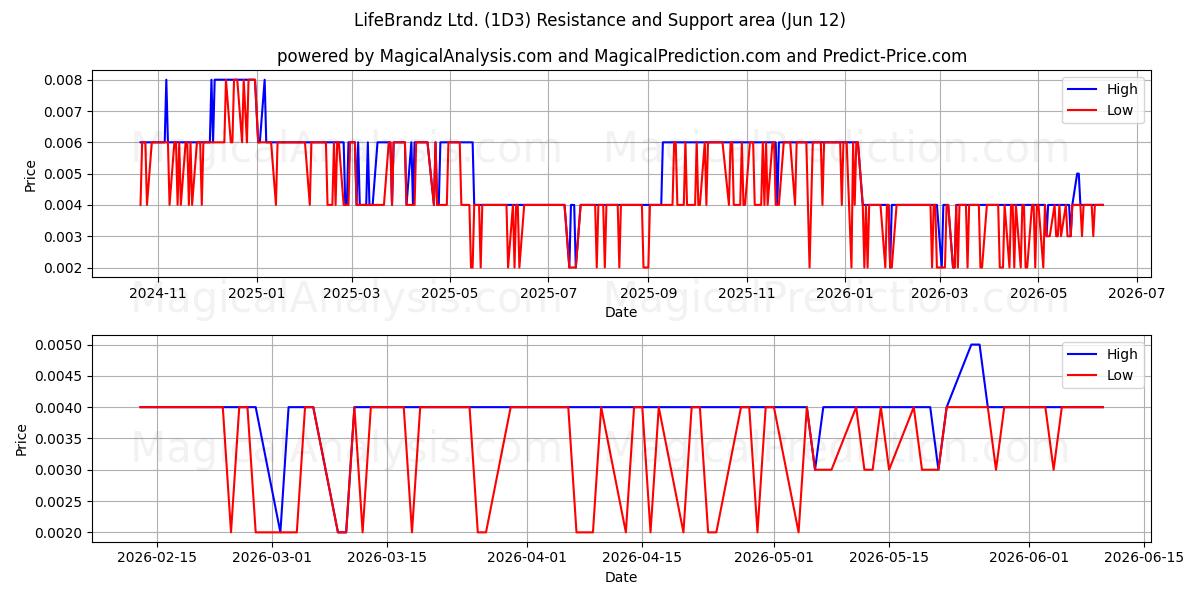Click the blue 0.005 spike near 2026-06 in top chart

pyautogui.click(x=1077, y=174)
